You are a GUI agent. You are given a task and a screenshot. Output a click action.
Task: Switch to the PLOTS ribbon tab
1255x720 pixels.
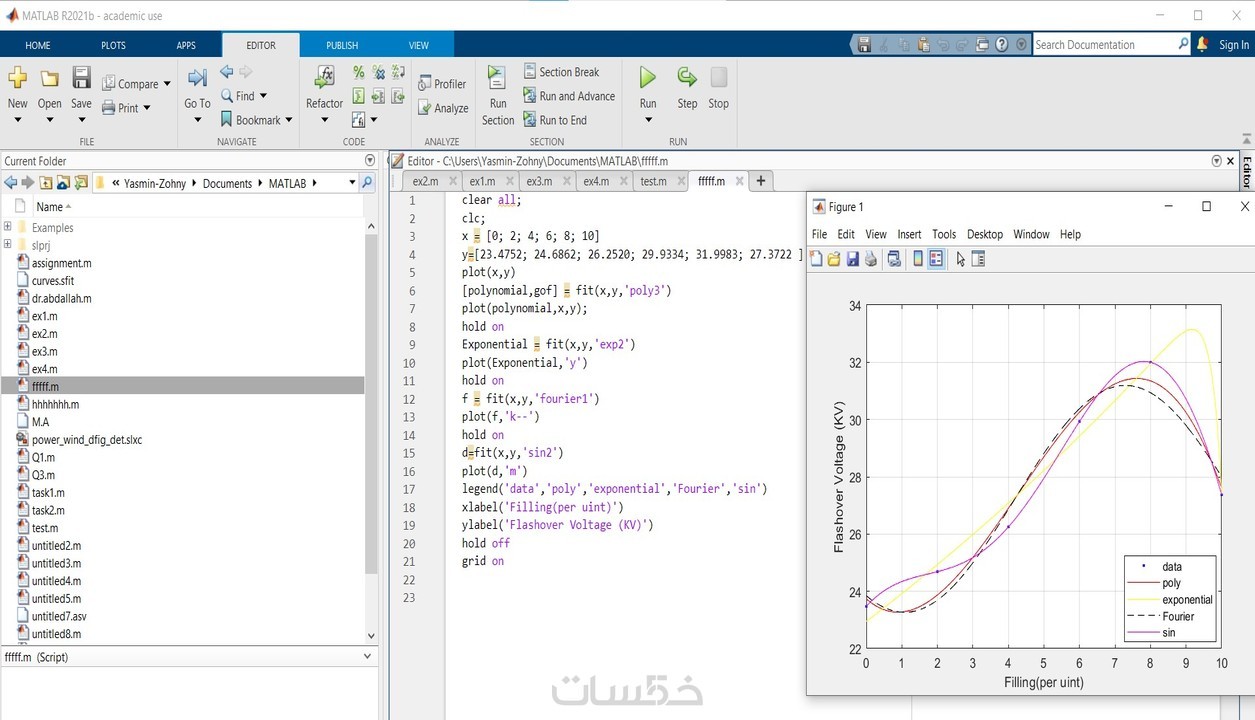(114, 45)
